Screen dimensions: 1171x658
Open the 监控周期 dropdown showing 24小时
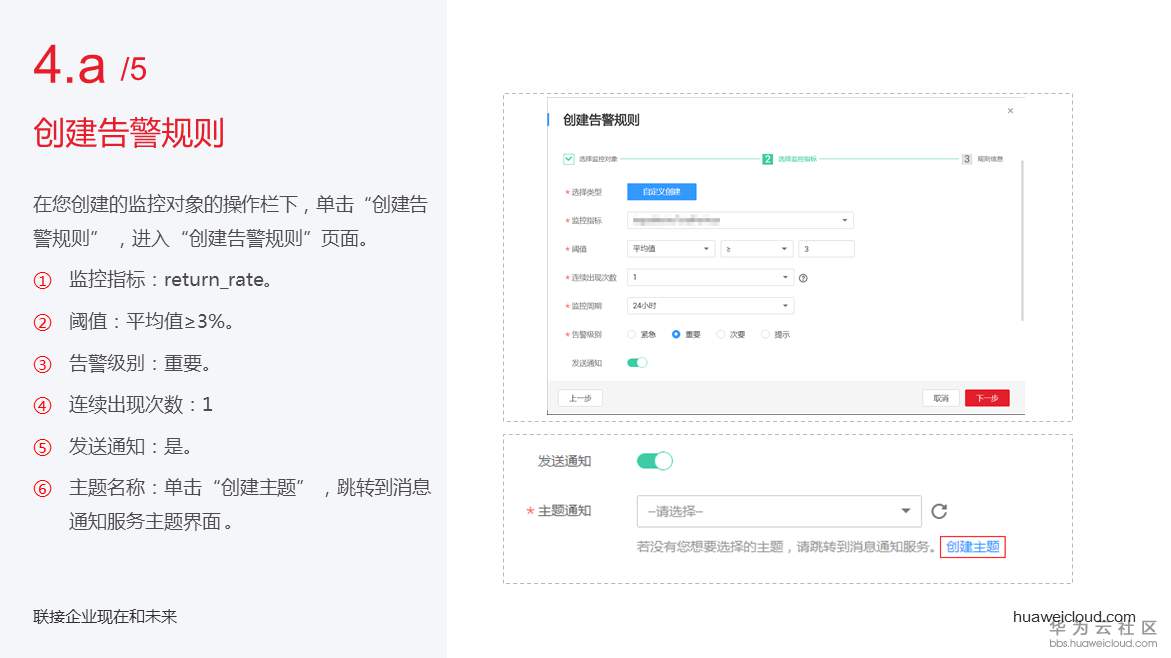pyautogui.click(x=710, y=305)
